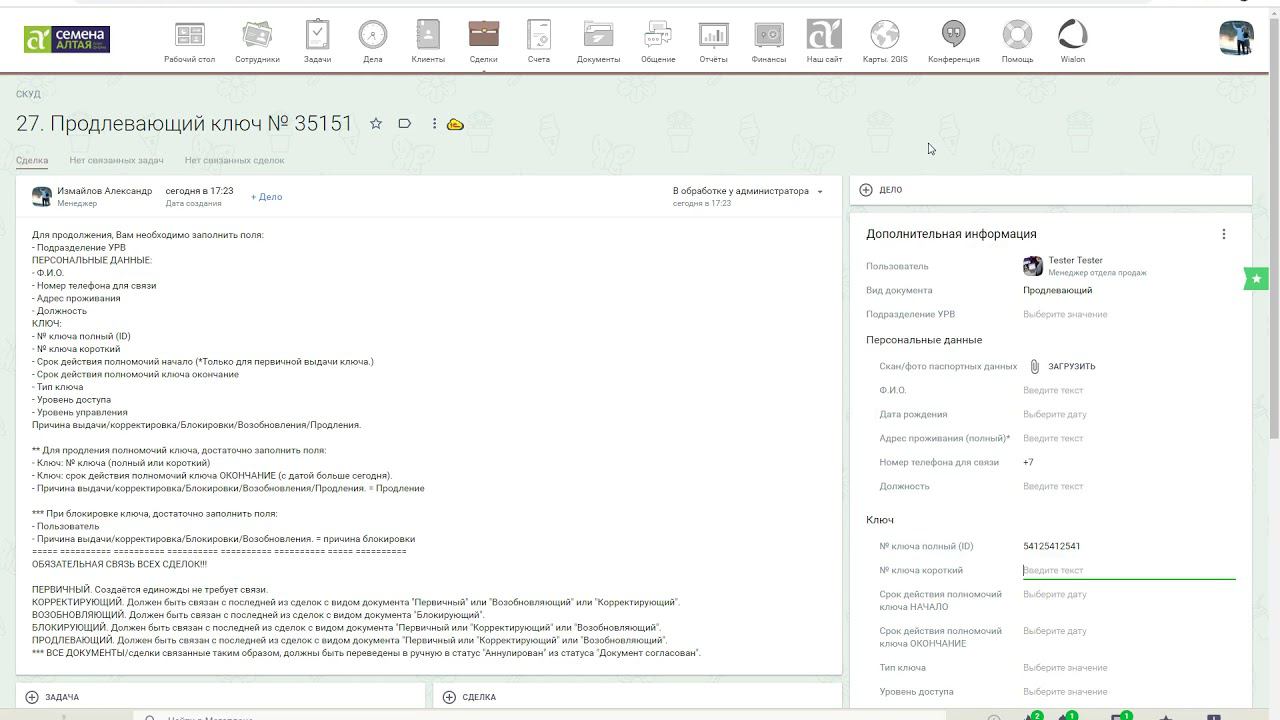
Task: Click the paperclip upload icon
Action: (x=1034, y=366)
